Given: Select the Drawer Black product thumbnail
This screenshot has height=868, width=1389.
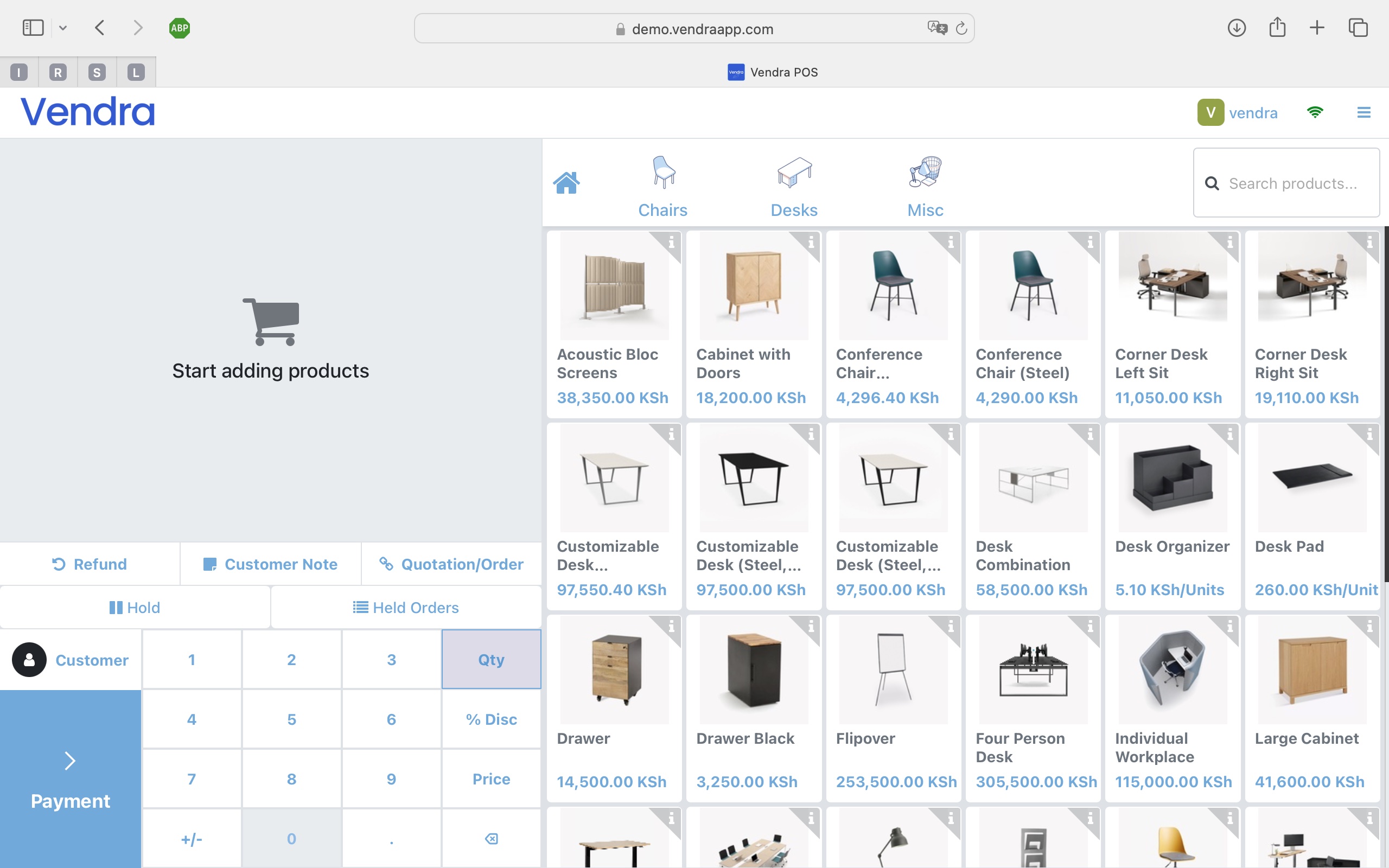Looking at the screenshot, I should (753, 671).
